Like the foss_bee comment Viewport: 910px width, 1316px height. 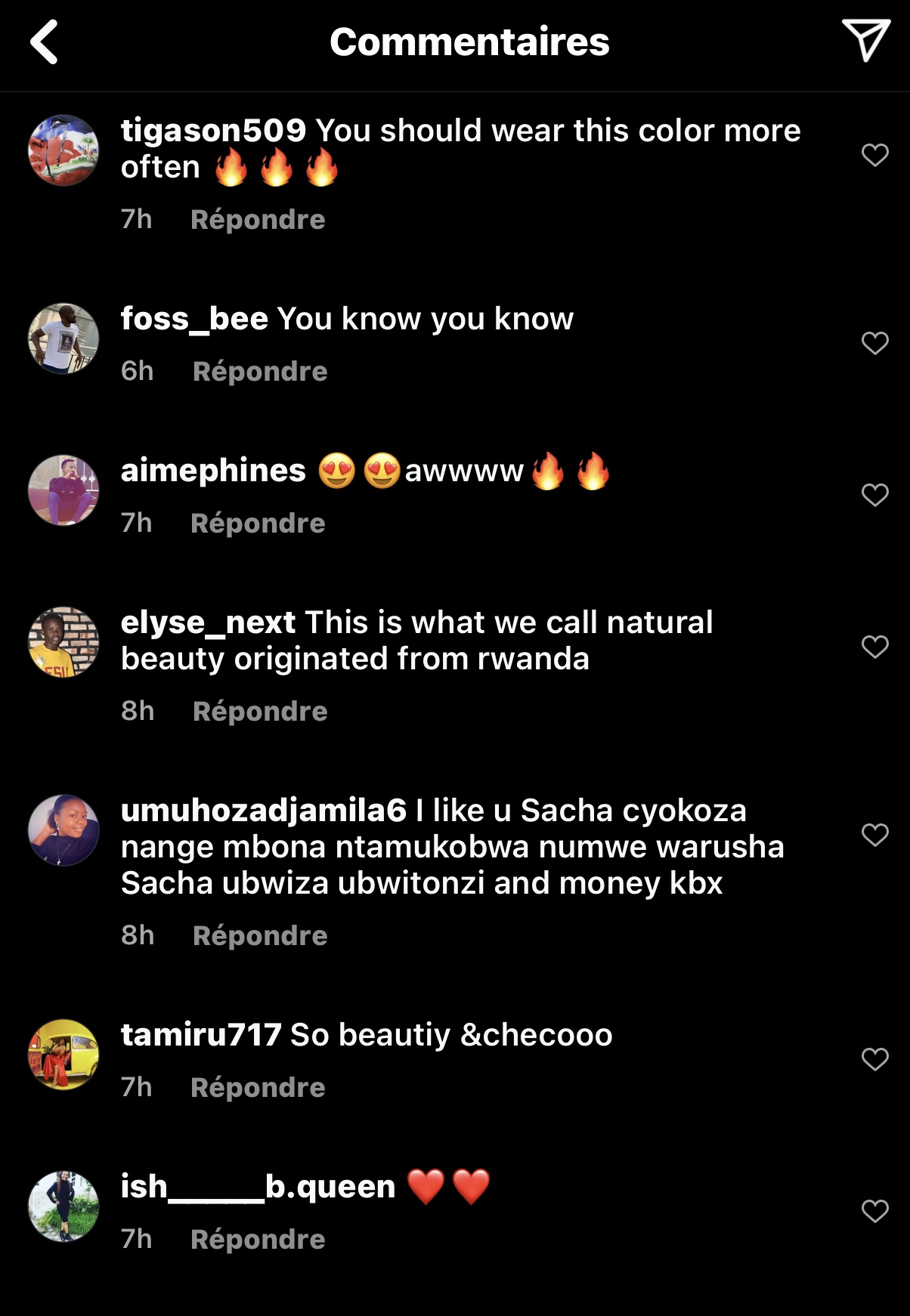coord(874,343)
